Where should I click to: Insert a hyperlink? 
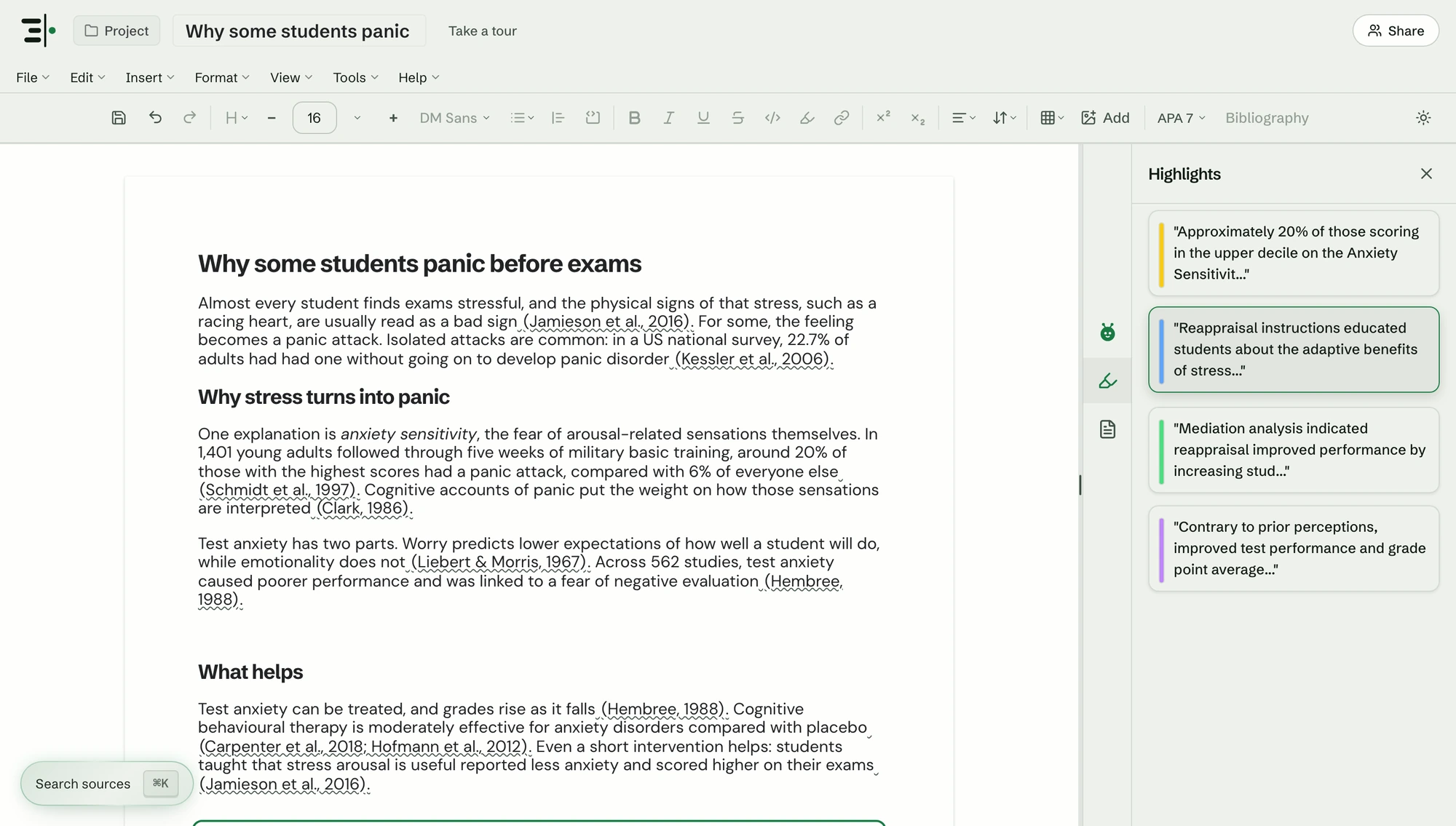(x=842, y=118)
